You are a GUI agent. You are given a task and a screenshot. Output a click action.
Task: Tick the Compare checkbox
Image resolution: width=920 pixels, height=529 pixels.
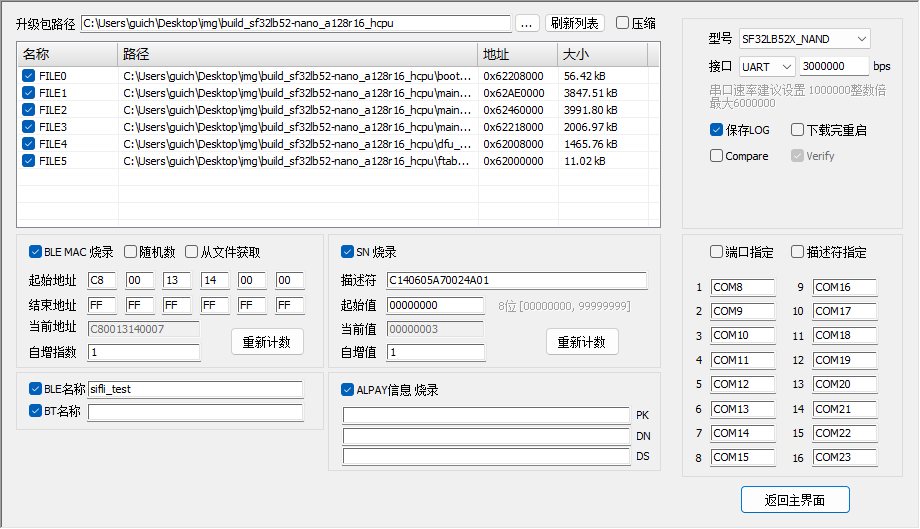tap(716, 156)
